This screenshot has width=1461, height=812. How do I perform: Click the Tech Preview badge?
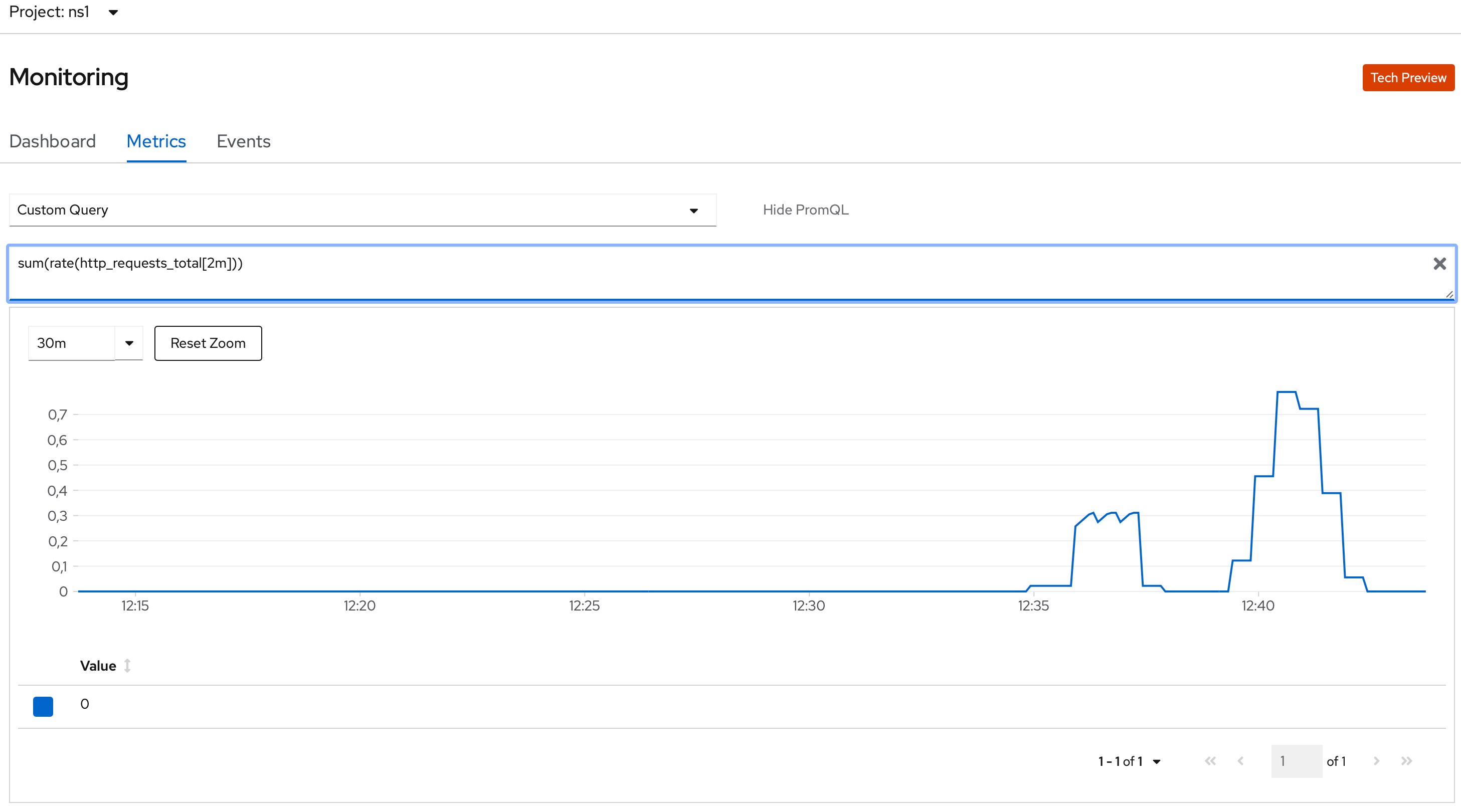pyautogui.click(x=1408, y=78)
